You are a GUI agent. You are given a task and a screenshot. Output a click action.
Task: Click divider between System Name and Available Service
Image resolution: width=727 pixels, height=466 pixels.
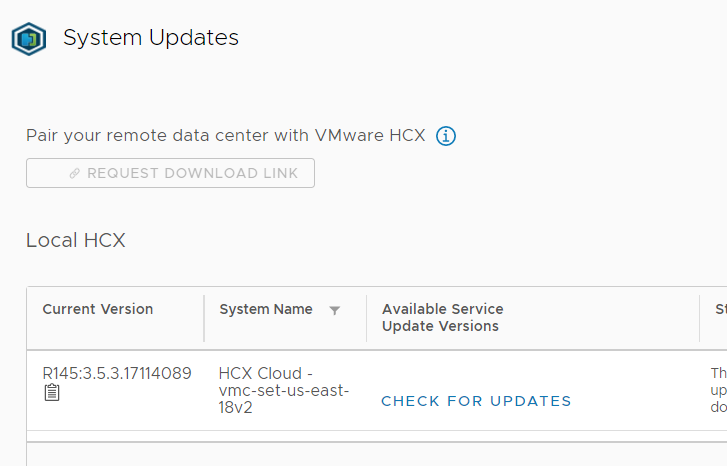366,318
